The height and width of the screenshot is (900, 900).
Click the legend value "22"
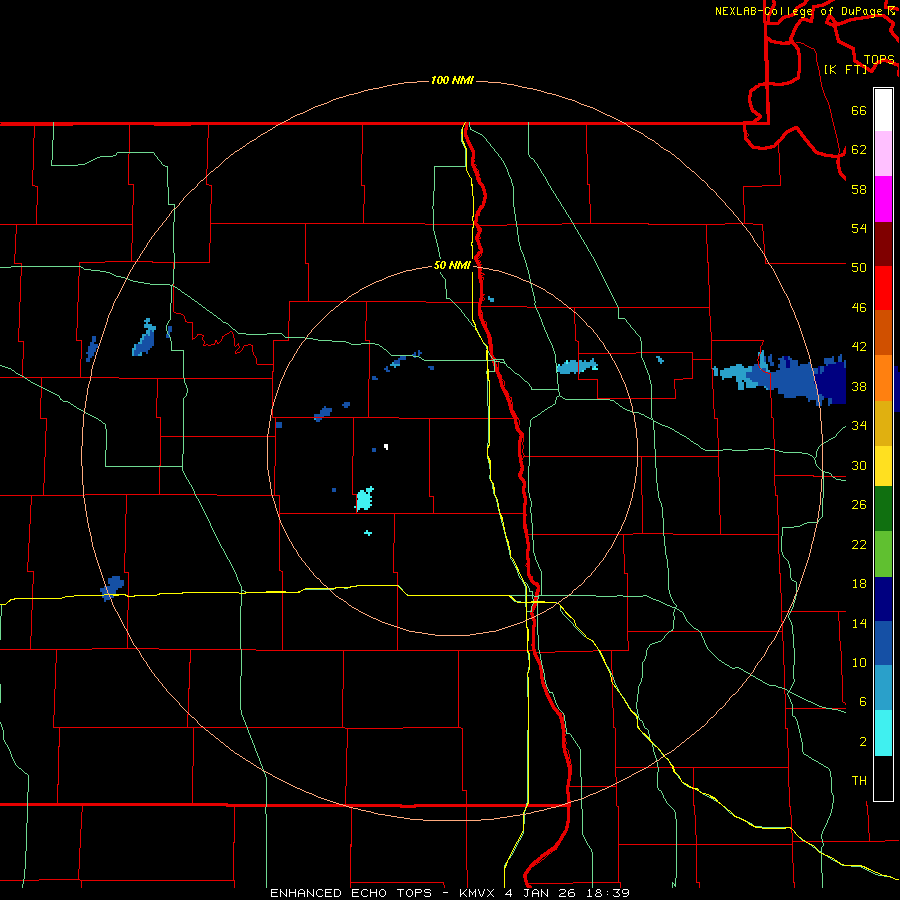pyautogui.click(x=859, y=544)
